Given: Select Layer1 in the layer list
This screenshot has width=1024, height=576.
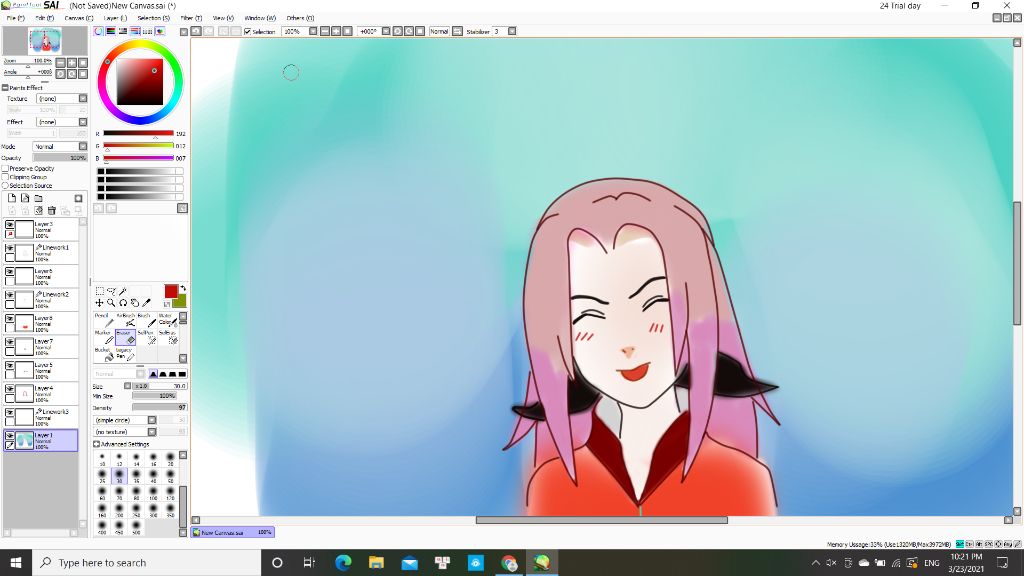Looking at the screenshot, I should pos(40,440).
